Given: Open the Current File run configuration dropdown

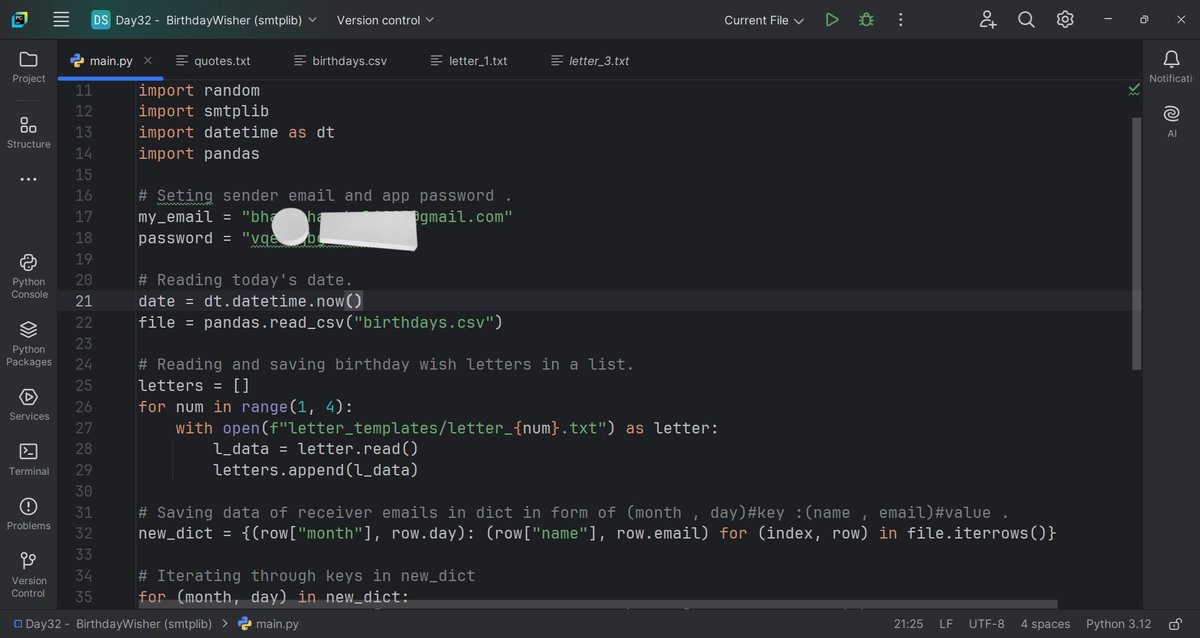Looking at the screenshot, I should [x=764, y=19].
